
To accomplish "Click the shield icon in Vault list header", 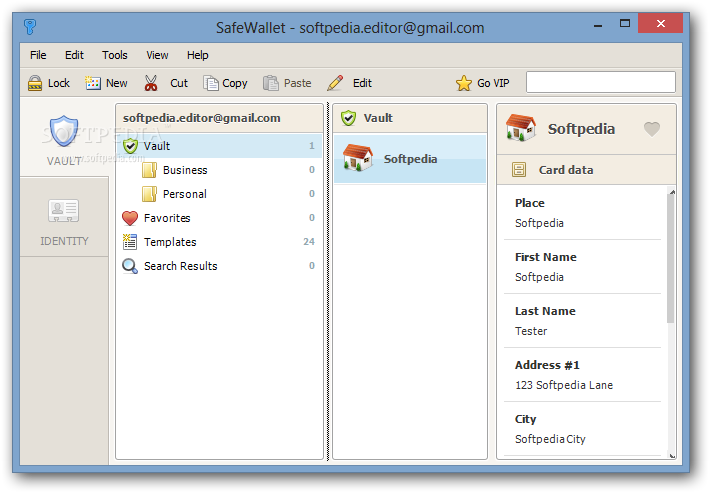I will (x=348, y=118).
